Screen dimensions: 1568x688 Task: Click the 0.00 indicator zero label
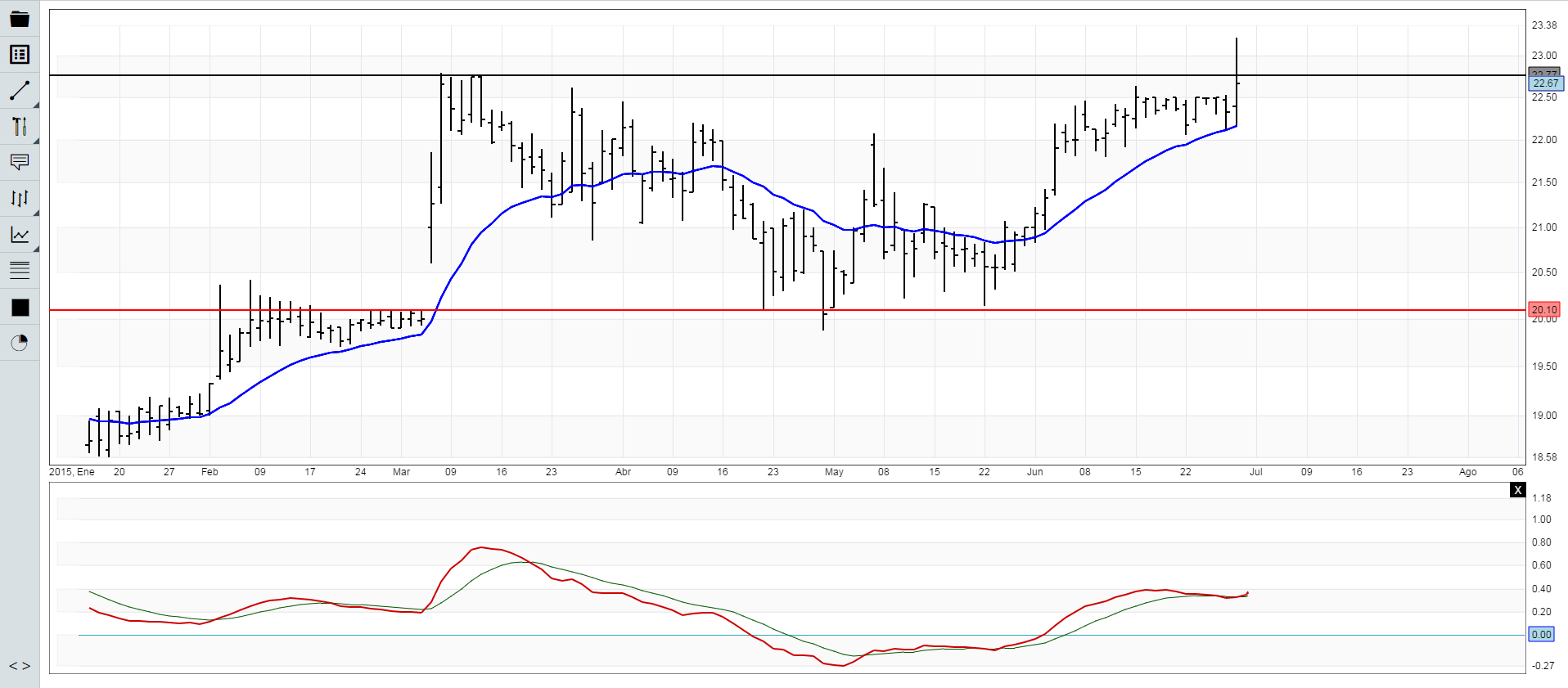(x=1541, y=634)
